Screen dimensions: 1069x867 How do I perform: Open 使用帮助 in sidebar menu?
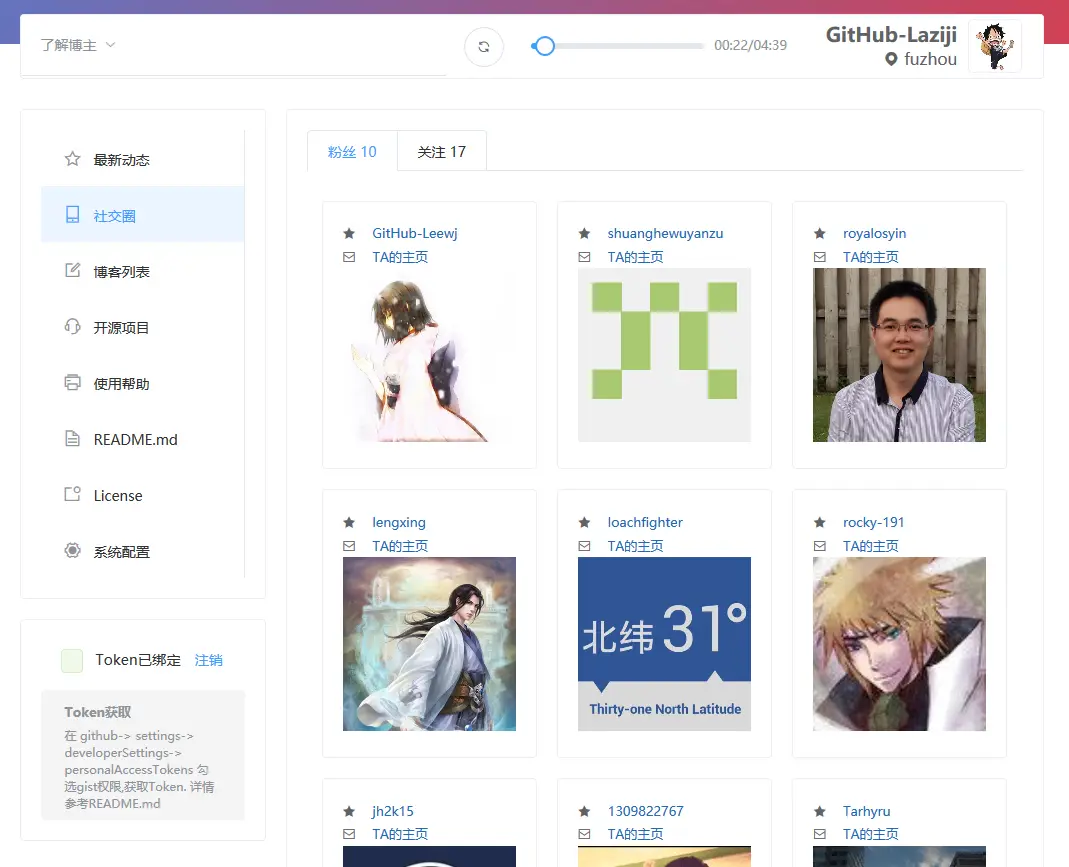point(142,383)
